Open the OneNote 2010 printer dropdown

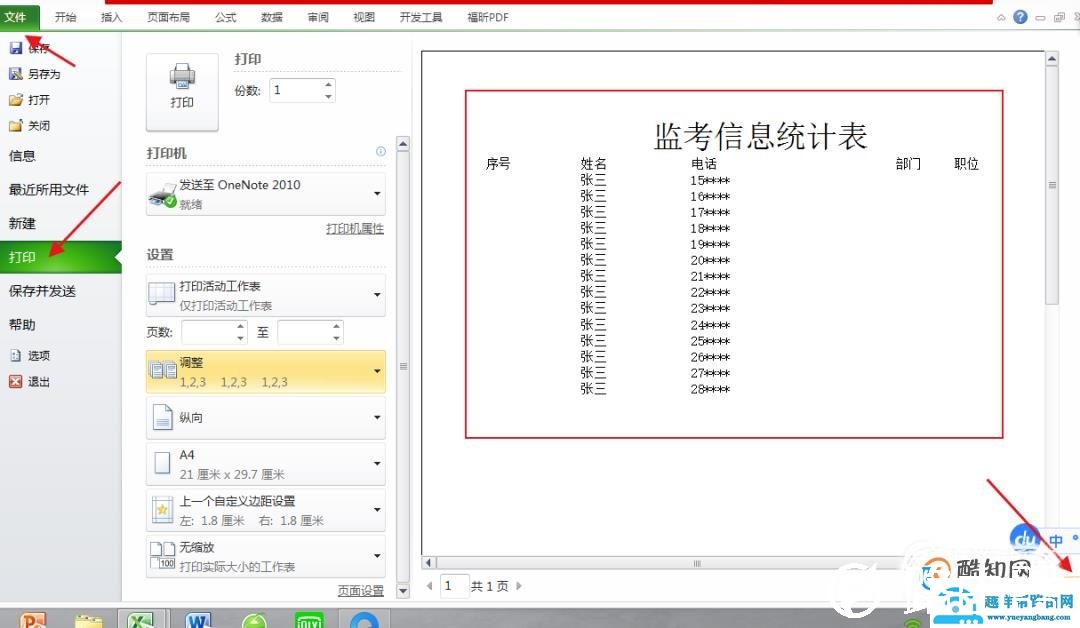pos(265,194)
